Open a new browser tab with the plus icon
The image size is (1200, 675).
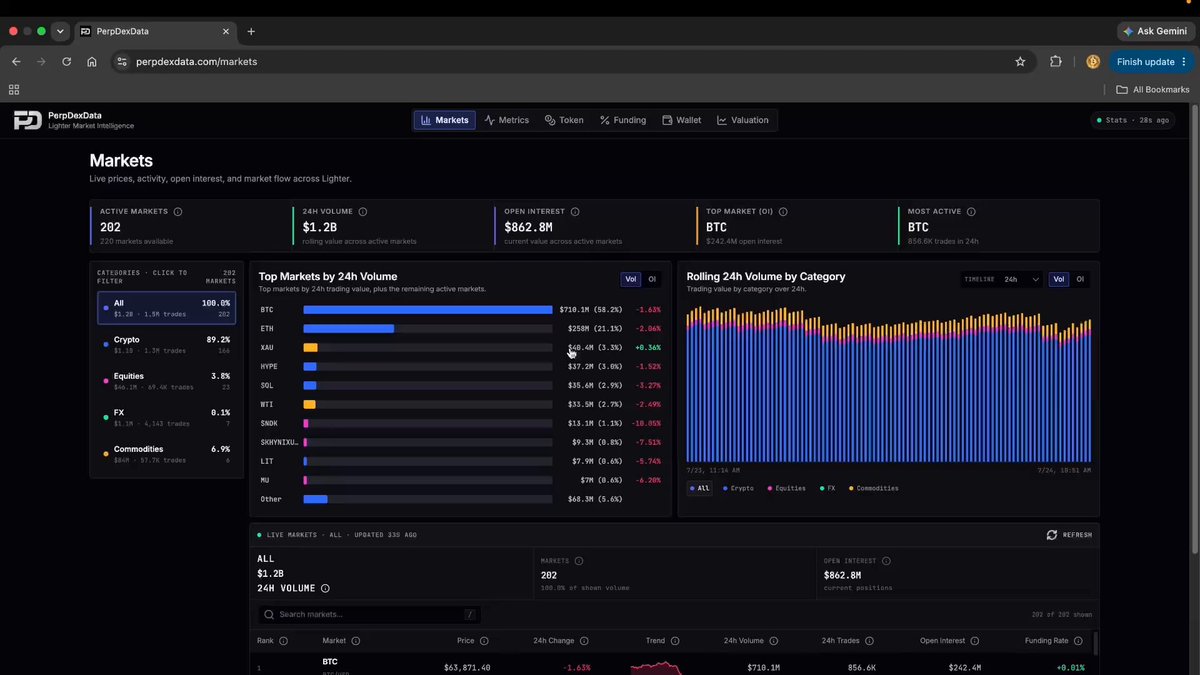[x=251, y=31]
